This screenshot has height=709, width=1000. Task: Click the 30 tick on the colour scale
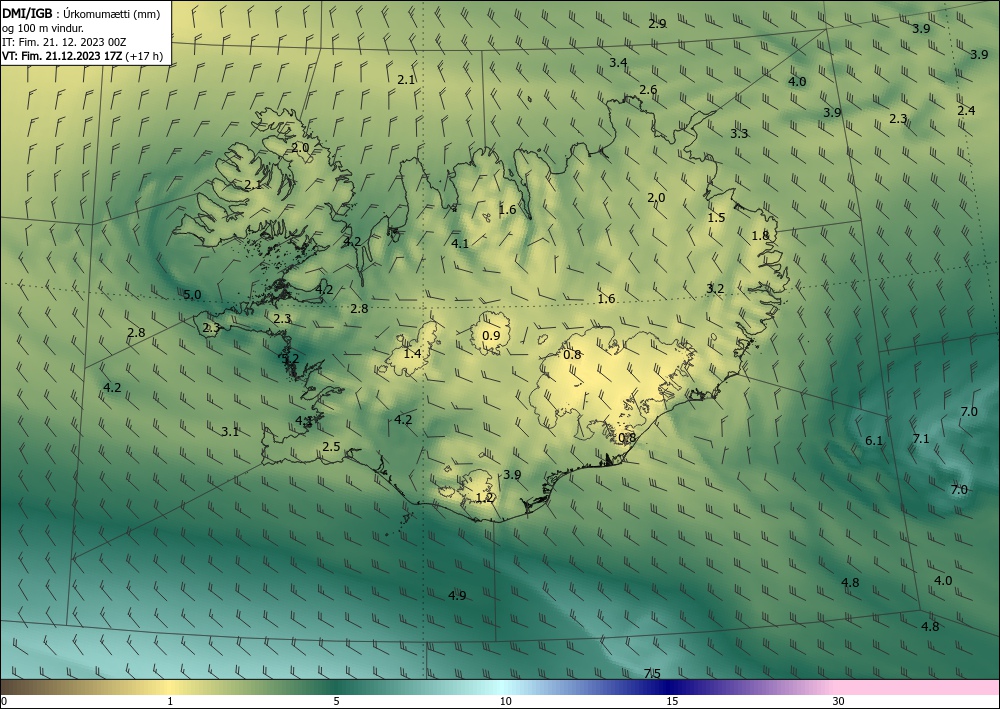pyautogui.click(x=839, y=701)
